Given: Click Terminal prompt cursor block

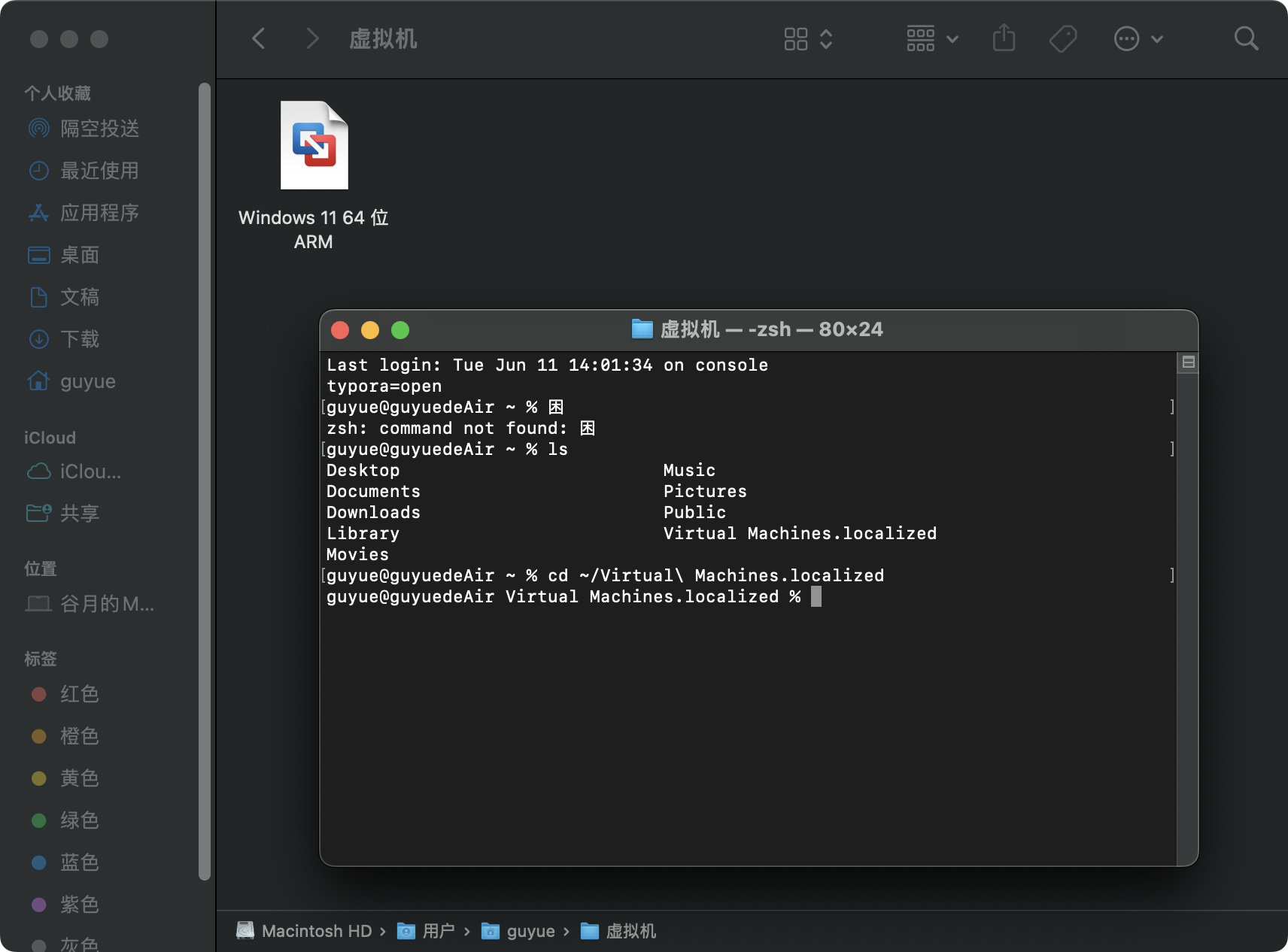Looking at the screenshot, I should 816,597.
